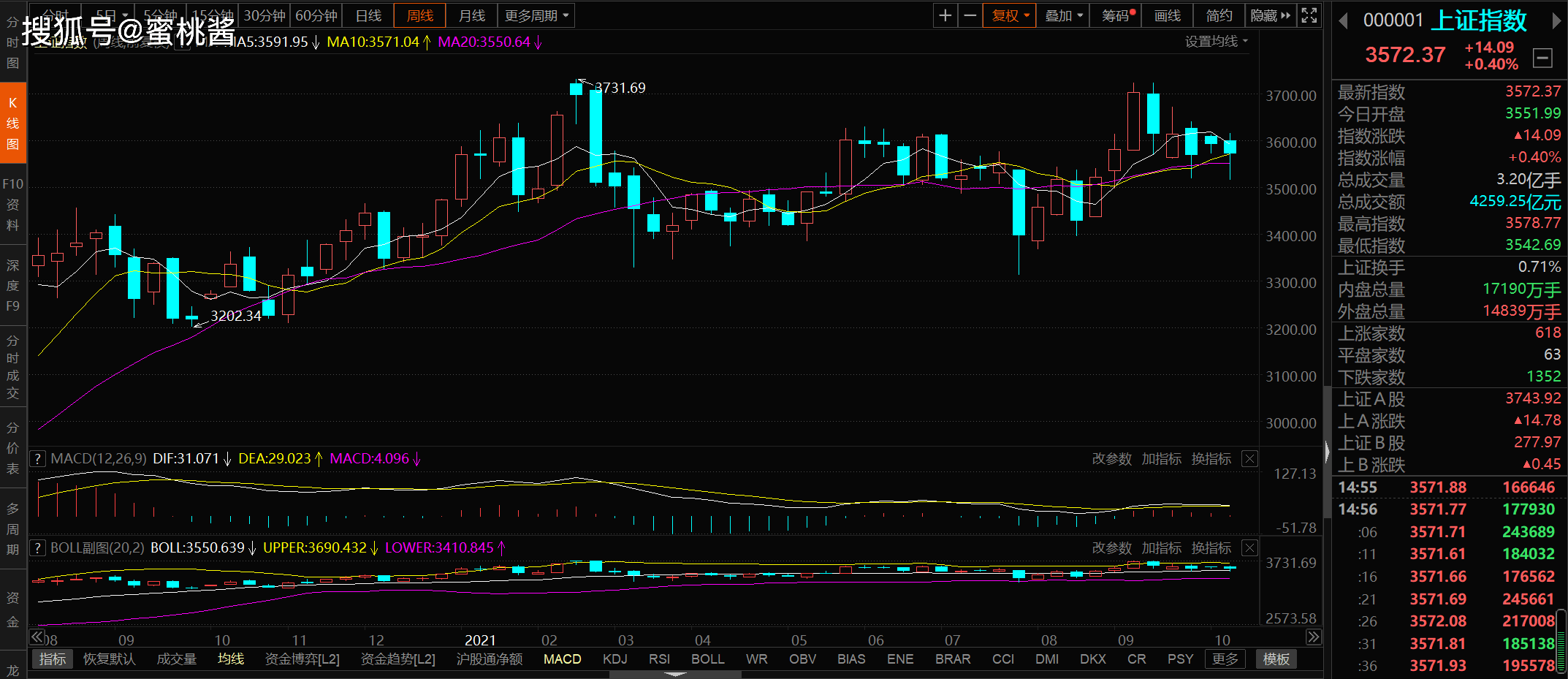
Task: Switch to 分时图 sidebar view
Action: 12,42
